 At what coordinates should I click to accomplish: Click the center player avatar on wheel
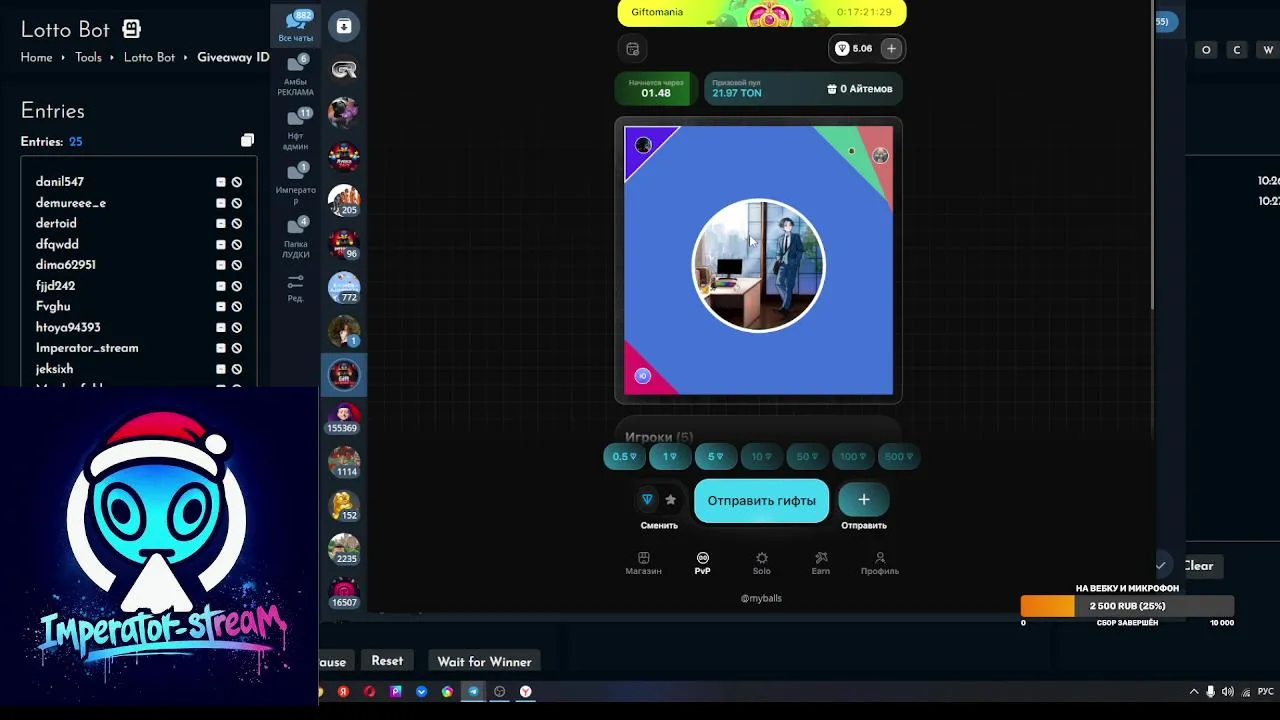click(x=758, y=265)
